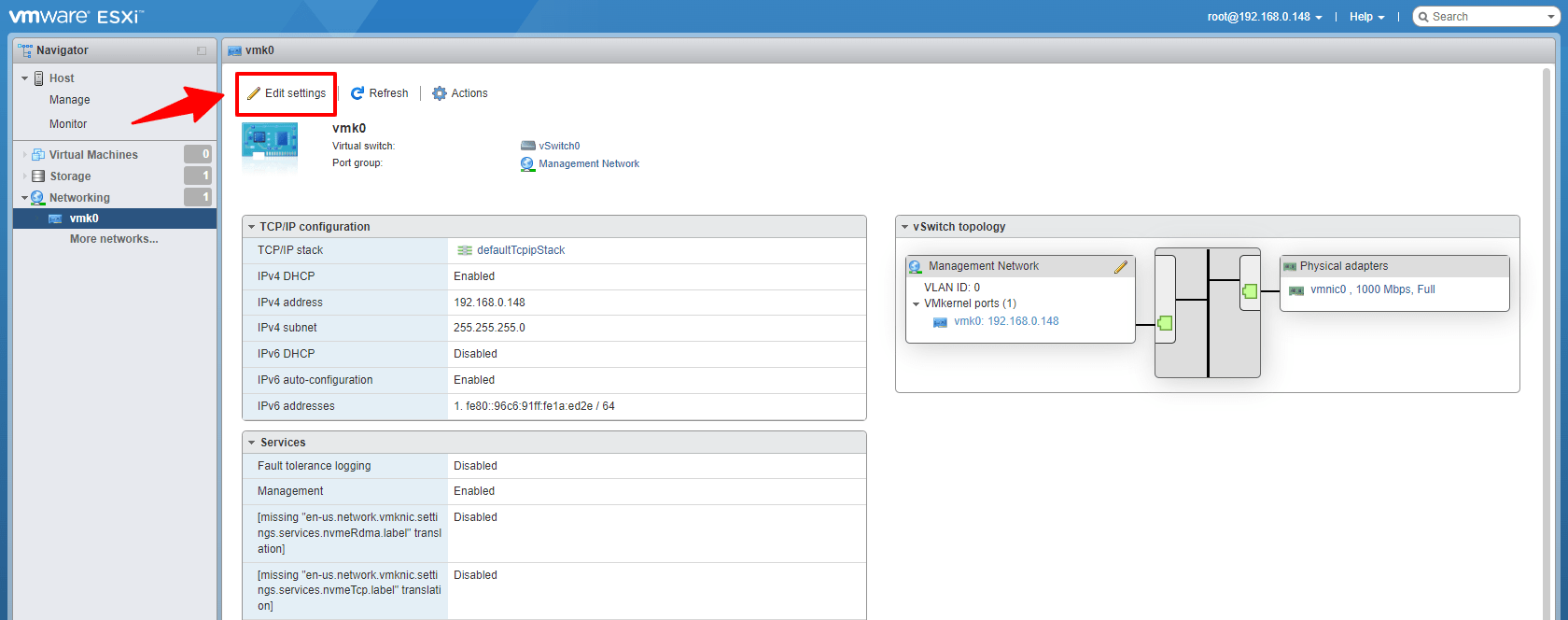
Task: Open search dropdown arrow in header
Action: pyautogui.click(x=1551, y=17)
